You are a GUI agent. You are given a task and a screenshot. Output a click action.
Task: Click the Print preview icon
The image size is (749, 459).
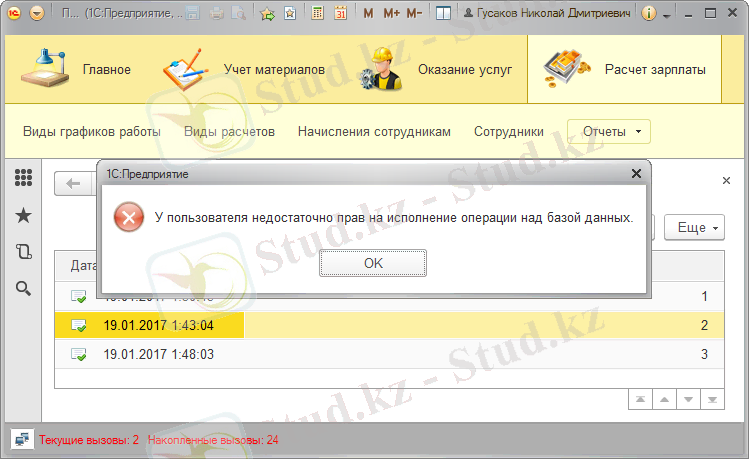coord(238,13)
